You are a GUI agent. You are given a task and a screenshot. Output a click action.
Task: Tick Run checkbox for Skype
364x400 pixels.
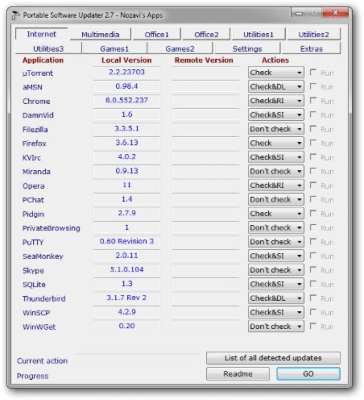(x=313, y=270)
